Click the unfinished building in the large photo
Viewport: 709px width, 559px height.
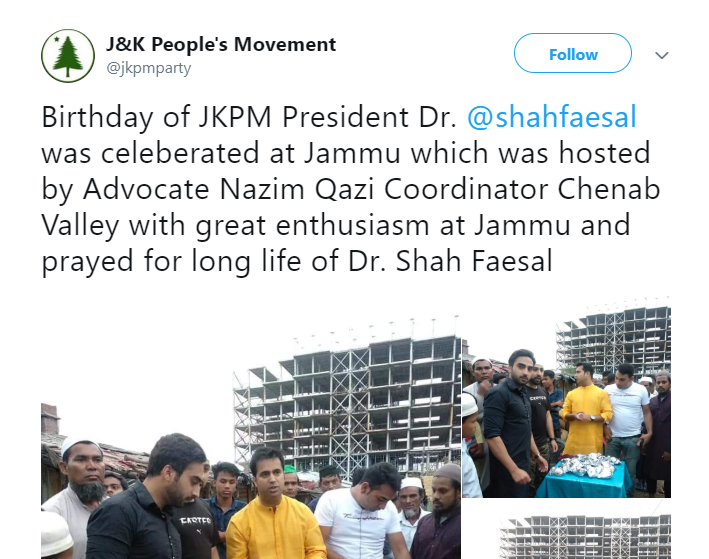pyautogui.click(x=347, y=400)
